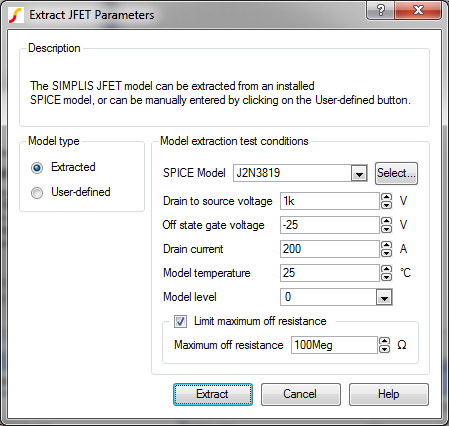The width and height of the screenshot is (449, 426).
Task: Click the SIMPLIS logo icon in title bar
Action: click(x=16, y=15)
